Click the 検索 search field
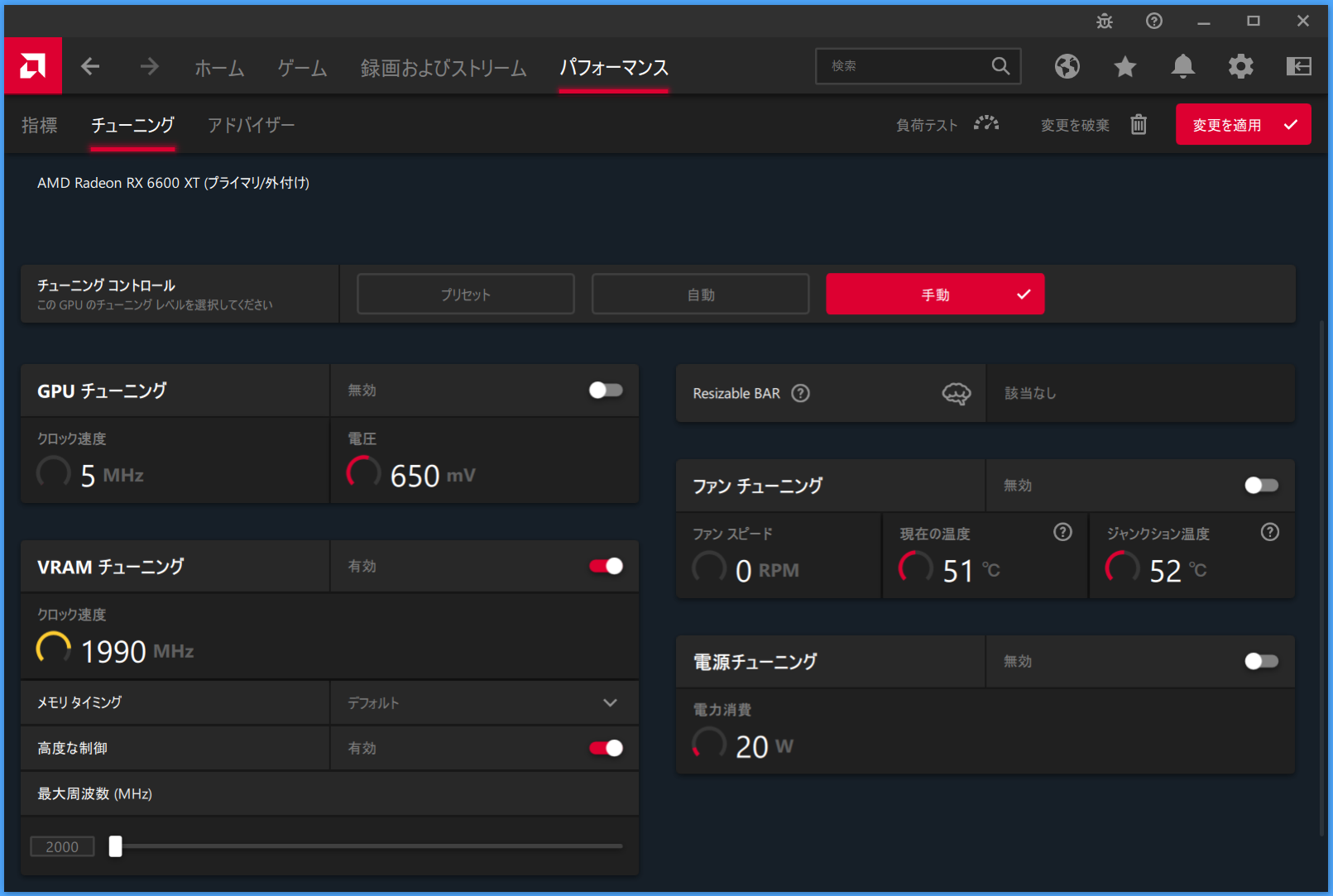The height and width of the screenshot is (896, 1333). [x=906, y=66]
